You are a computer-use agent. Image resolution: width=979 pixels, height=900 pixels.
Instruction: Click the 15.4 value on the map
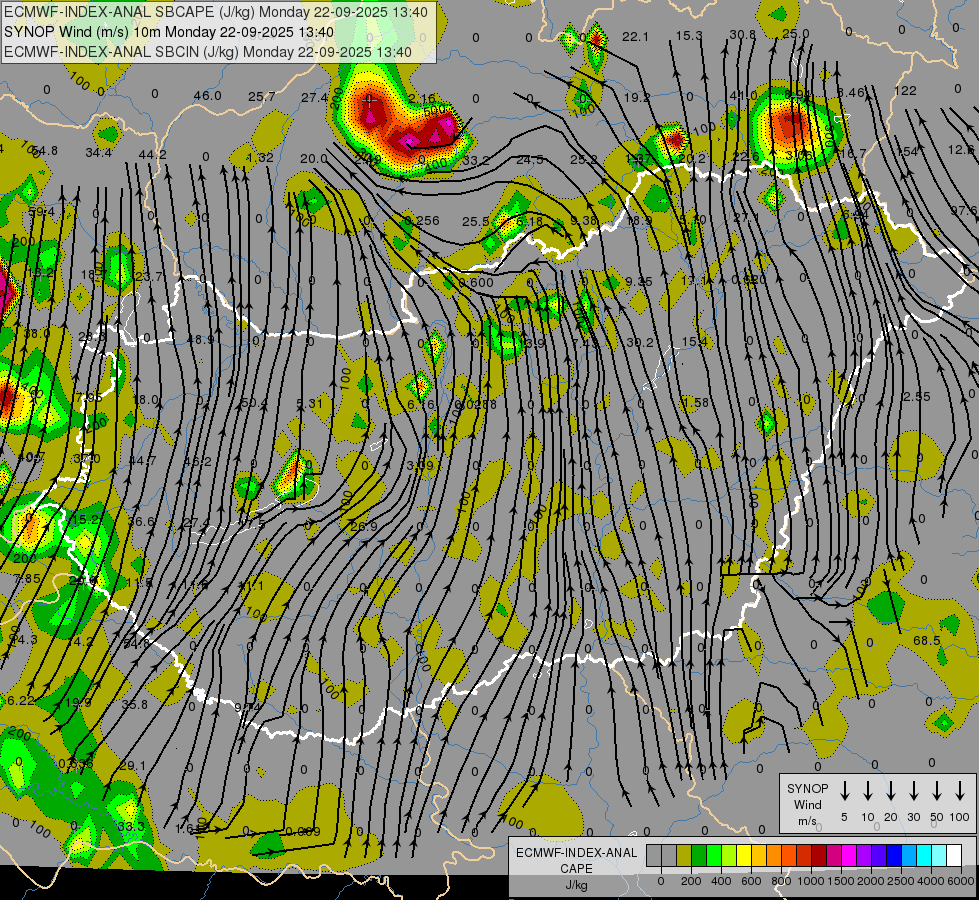pos(694,341)
